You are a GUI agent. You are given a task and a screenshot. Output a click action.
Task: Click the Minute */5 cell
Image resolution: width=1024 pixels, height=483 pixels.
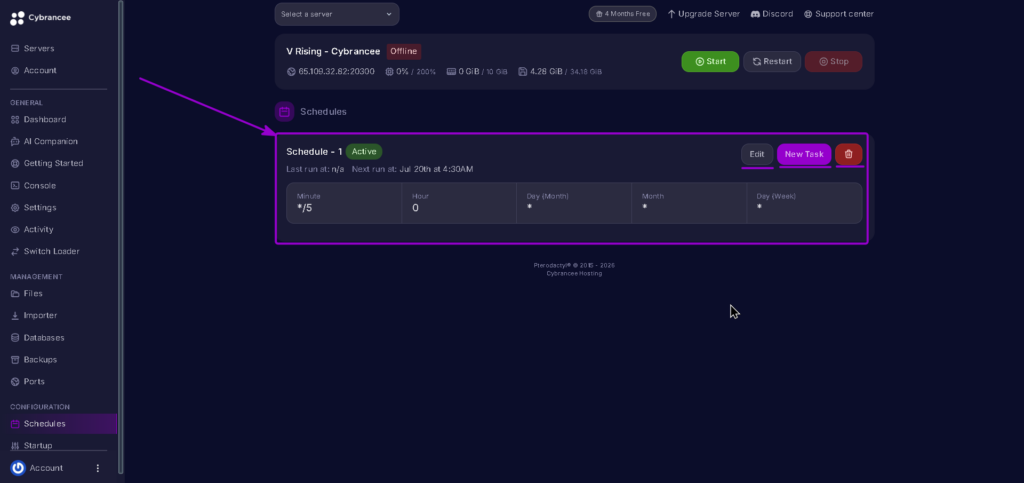pos(344,203)
